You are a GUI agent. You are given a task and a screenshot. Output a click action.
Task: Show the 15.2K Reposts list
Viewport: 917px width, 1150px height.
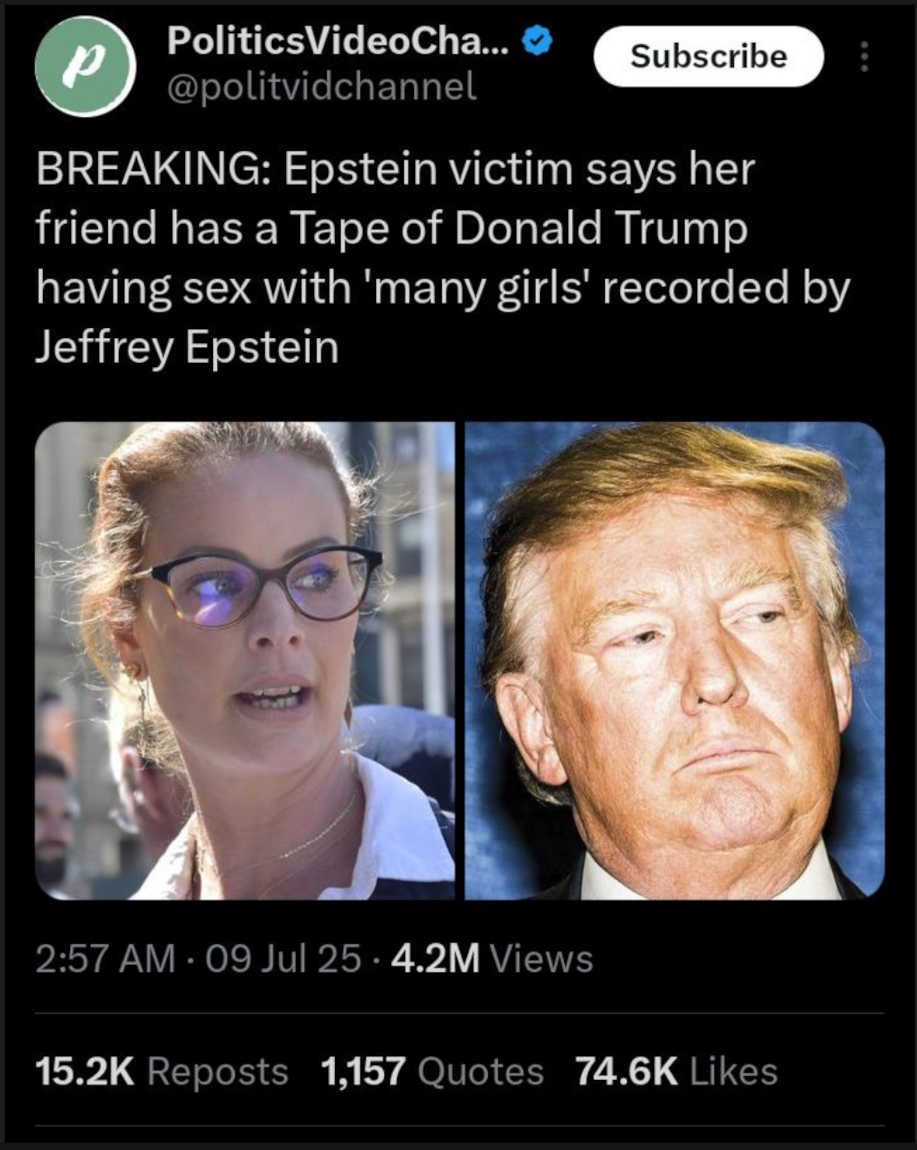point(161,1072)
